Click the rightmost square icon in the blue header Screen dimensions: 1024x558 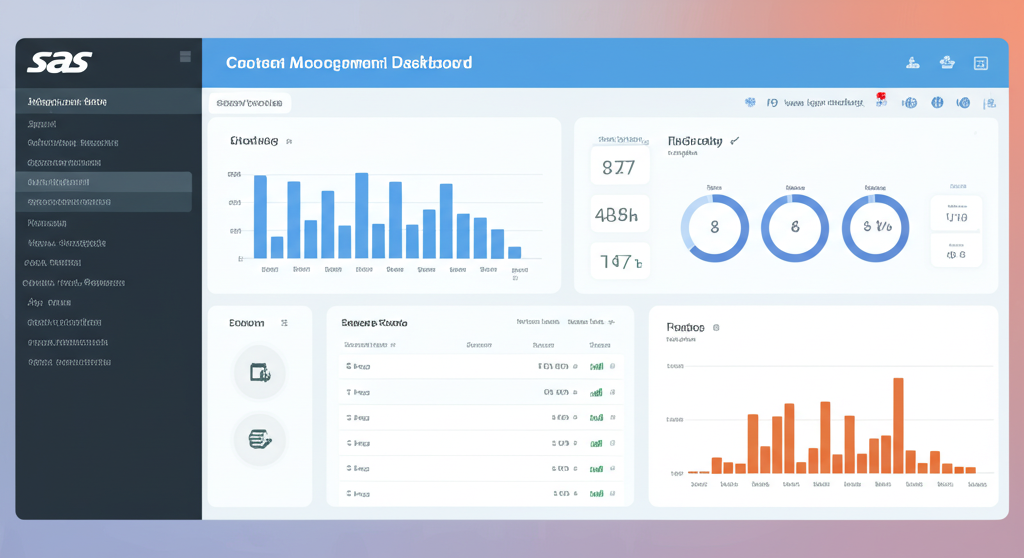pyautogui.click(x=980, y=63)
